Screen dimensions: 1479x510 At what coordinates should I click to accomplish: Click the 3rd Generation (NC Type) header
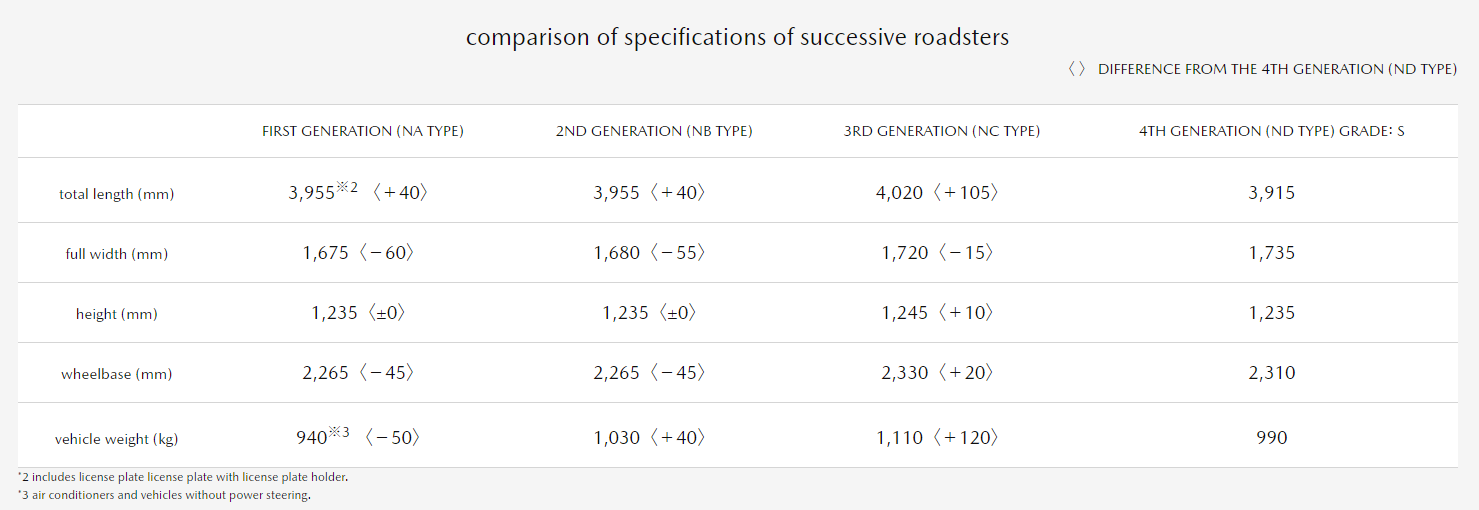click(x=942, y=131)
